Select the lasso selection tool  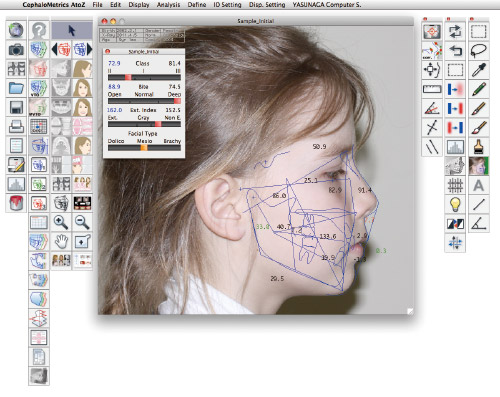[479, 51]
